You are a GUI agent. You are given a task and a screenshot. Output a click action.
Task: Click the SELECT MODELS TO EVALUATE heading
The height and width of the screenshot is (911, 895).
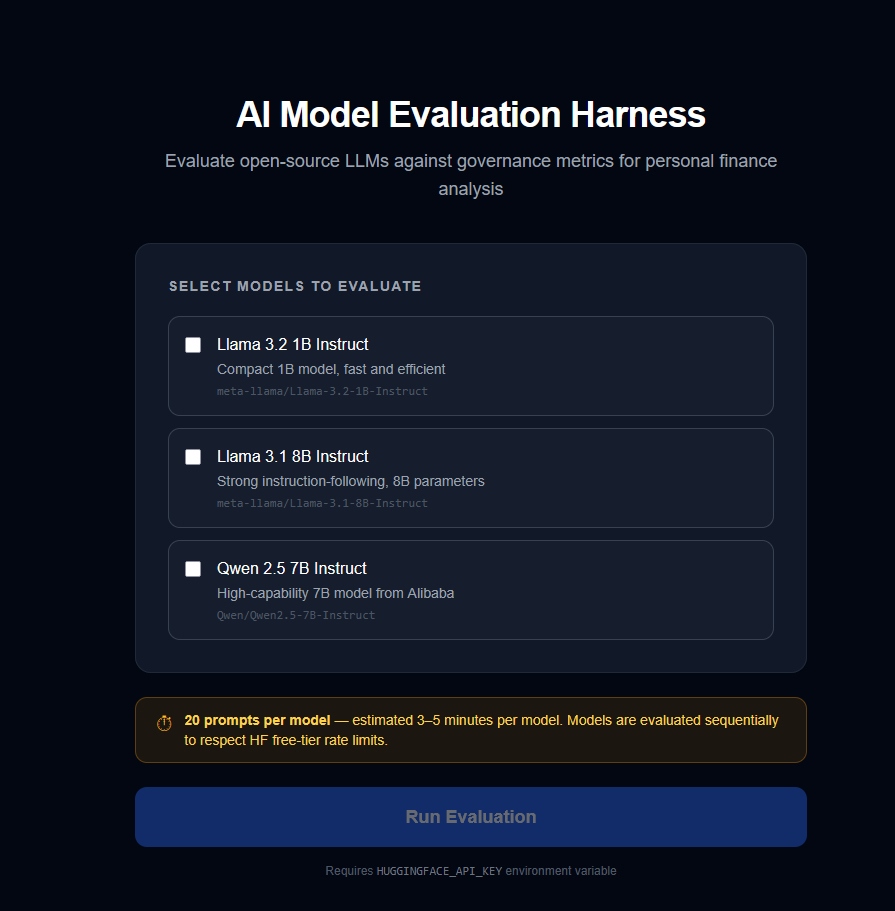click(x=295, y=286)
